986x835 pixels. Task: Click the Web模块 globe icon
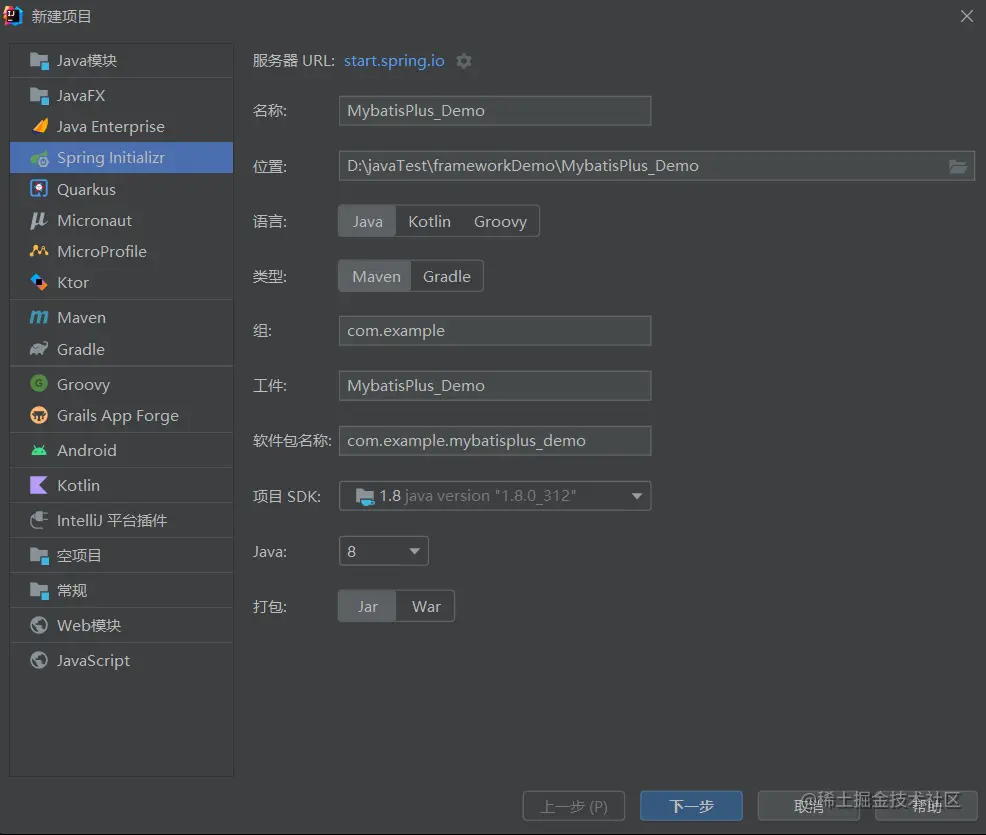(39, 625)
